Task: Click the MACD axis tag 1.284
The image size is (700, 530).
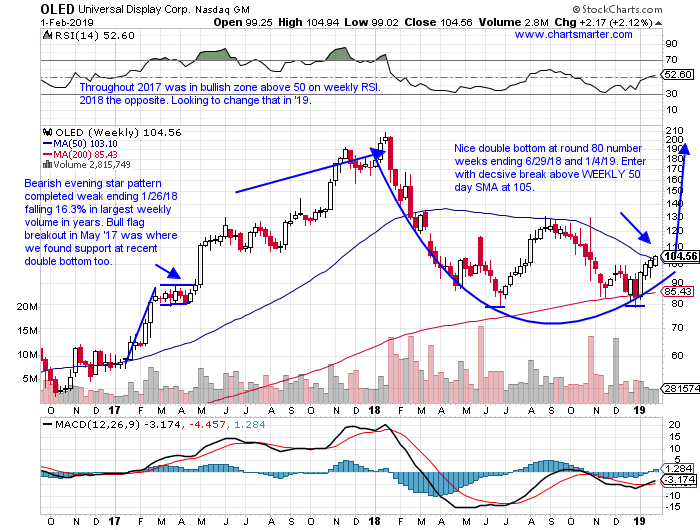Action: (679, 468)
